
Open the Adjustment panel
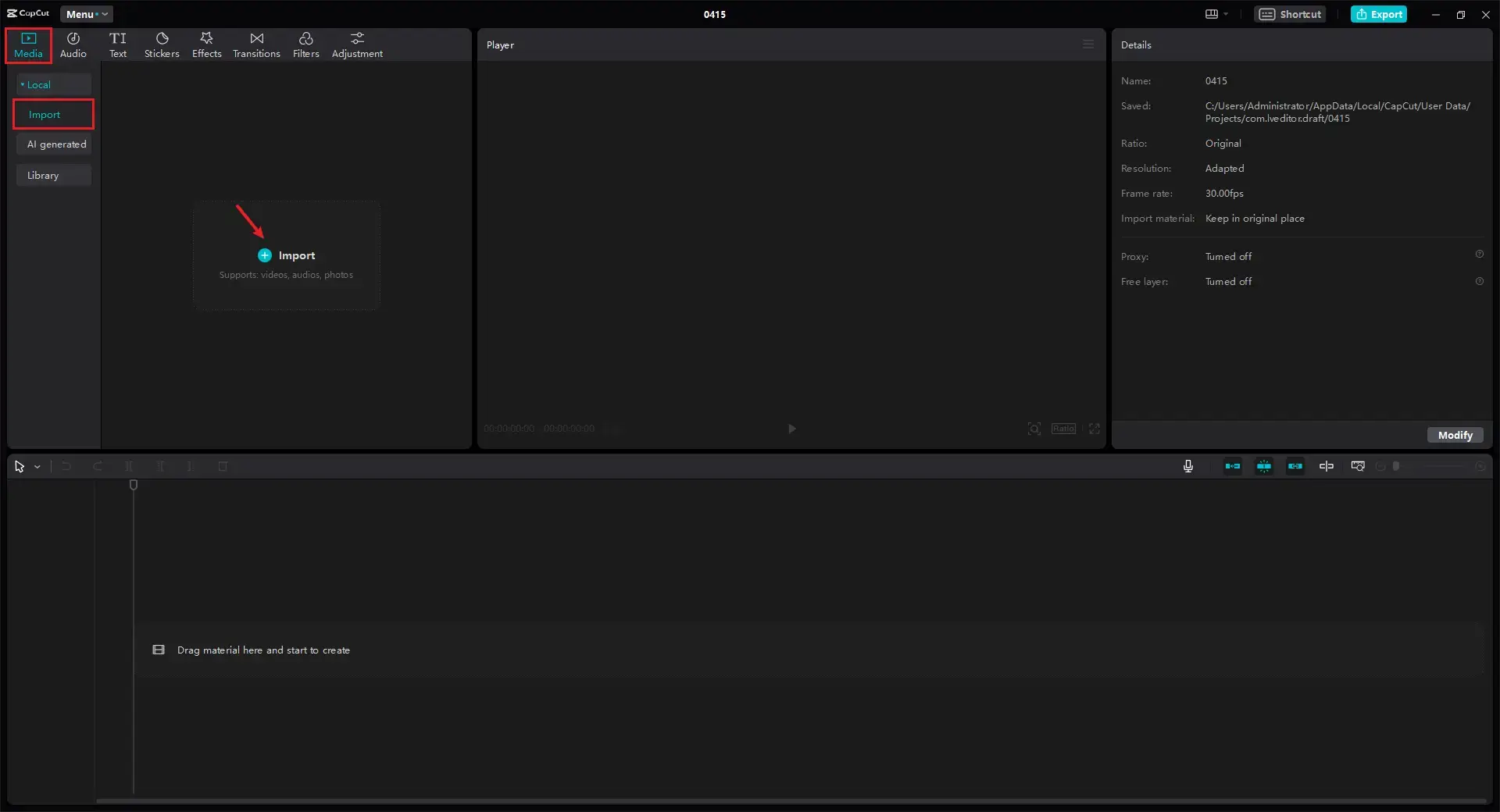(357, 44)
